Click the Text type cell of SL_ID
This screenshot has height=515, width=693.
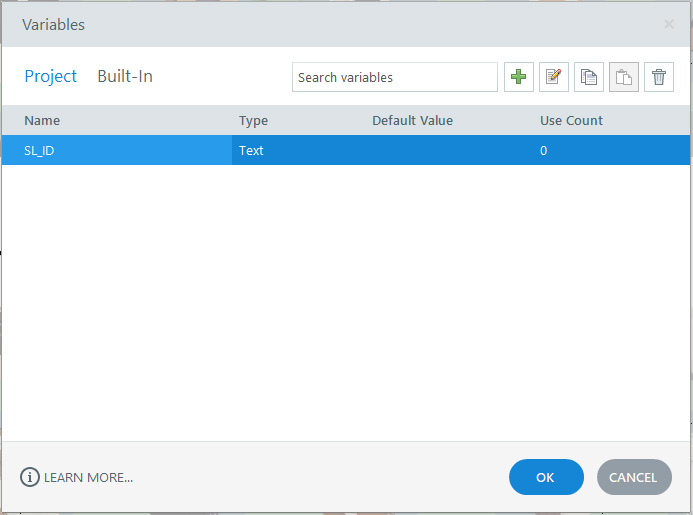click(x=251, y=150)
